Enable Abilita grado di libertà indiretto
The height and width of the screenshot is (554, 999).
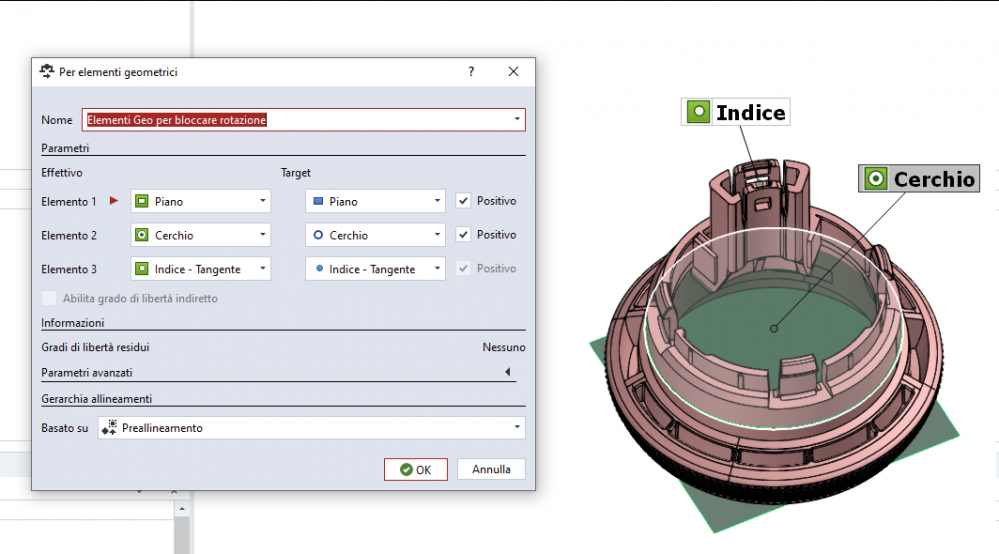49,298
